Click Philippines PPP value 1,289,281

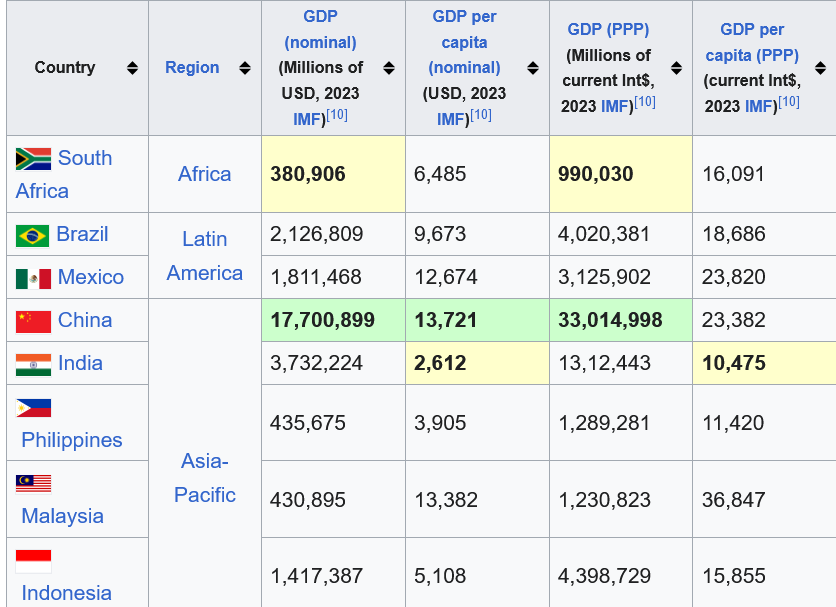pos(604,423)
